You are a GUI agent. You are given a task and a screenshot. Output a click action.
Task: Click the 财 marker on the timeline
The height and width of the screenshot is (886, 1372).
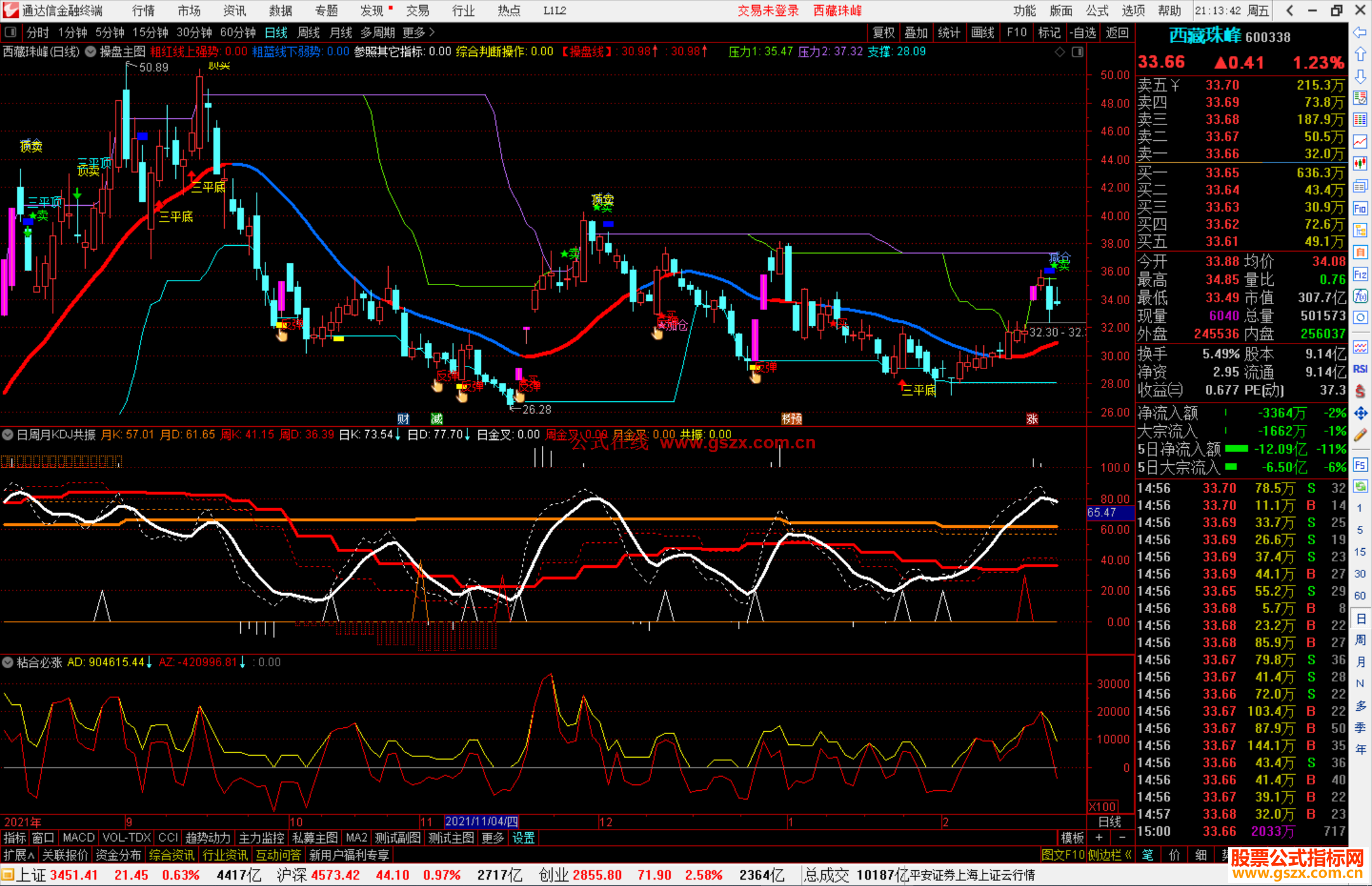[x=403, y=419]
